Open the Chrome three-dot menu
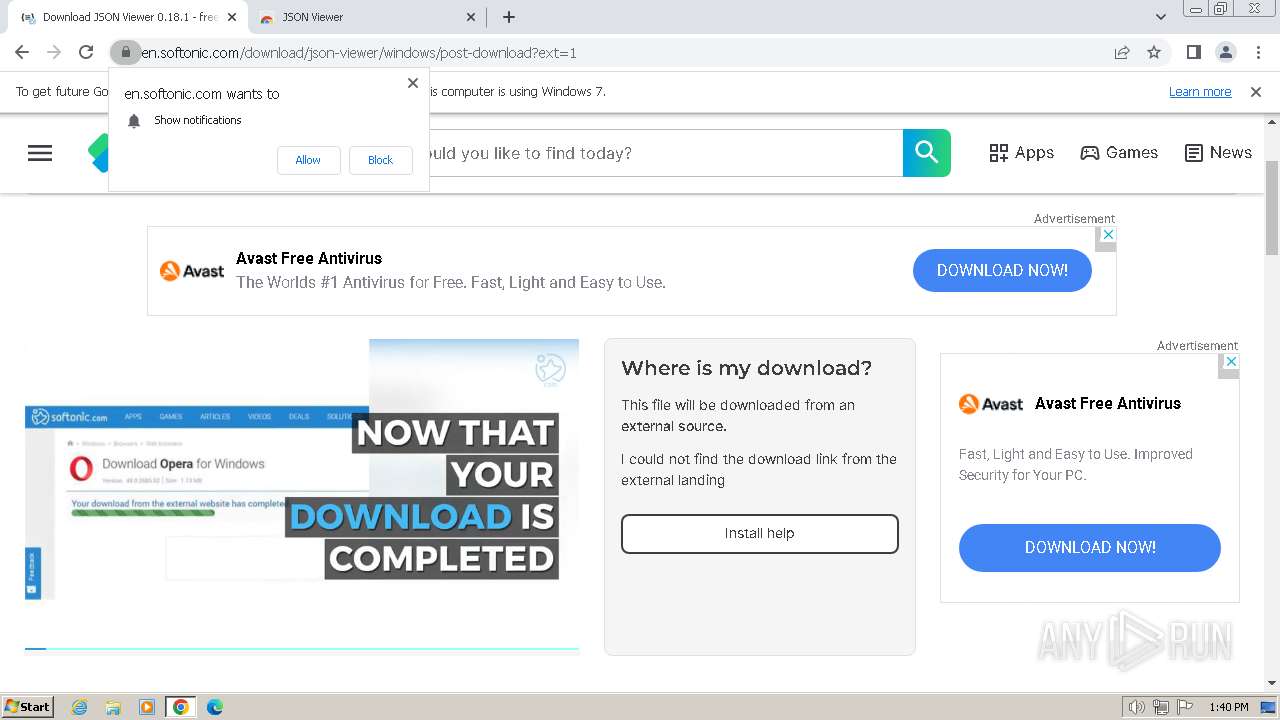This screenshot has width=1280, height=720. [x=1258, y=52]
